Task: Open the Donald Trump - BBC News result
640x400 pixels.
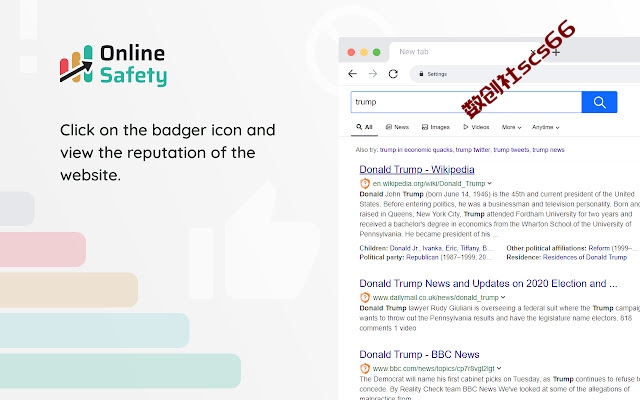Action: 419,354
